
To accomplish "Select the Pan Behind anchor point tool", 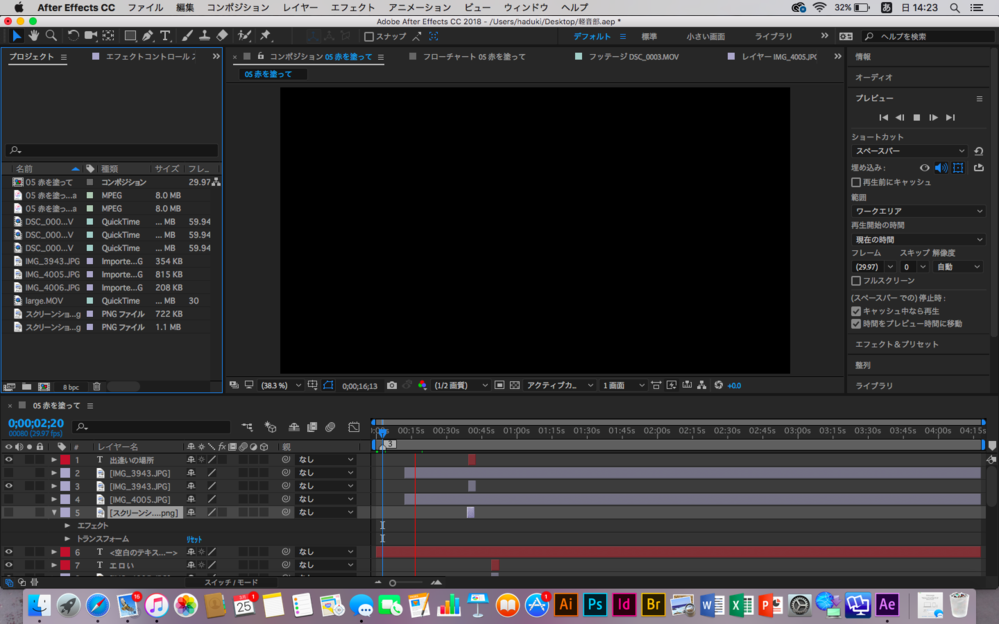I will 109,36.
